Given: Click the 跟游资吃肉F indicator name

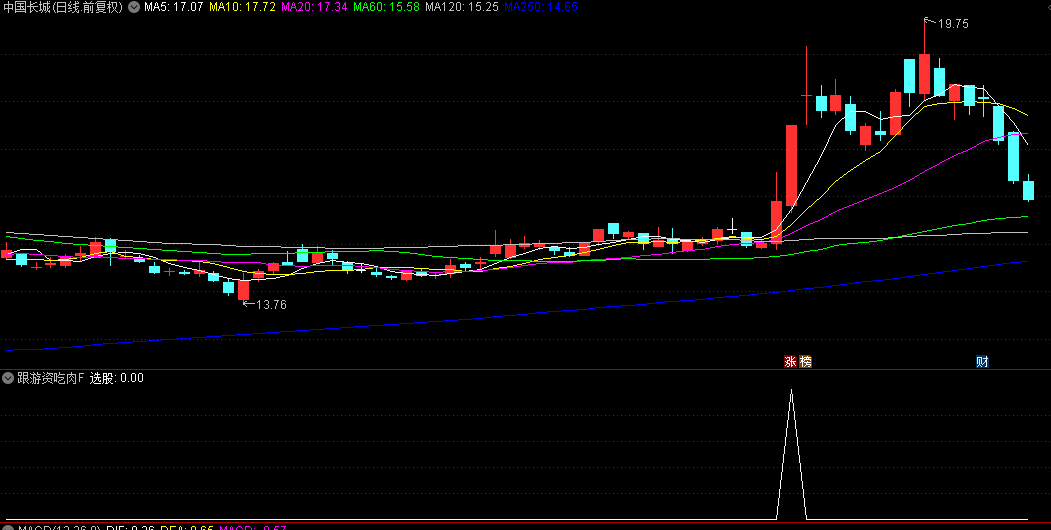Looking at the screenshot, I should point(50,378).
